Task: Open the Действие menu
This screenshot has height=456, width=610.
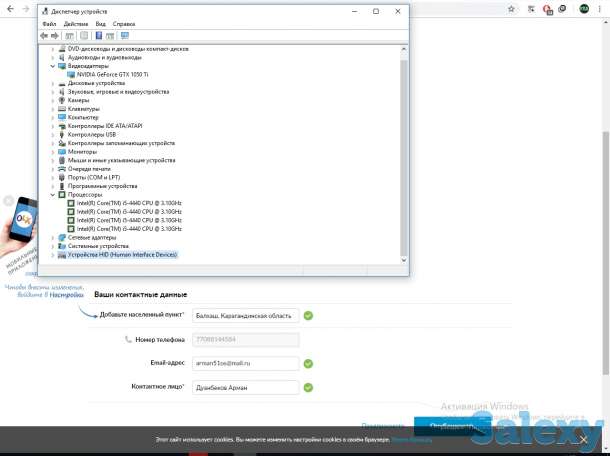Action: click(75, 23)
